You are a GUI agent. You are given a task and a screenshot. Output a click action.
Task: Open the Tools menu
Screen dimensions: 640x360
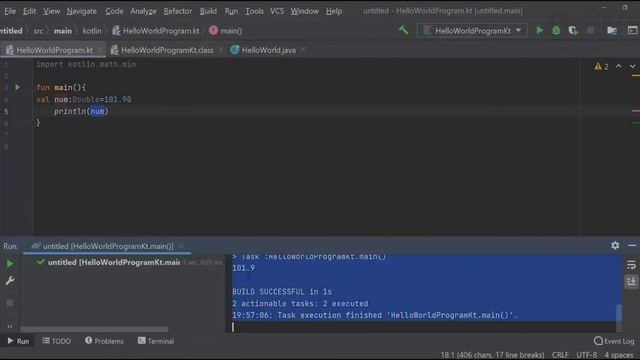click(x=254, y=11)
